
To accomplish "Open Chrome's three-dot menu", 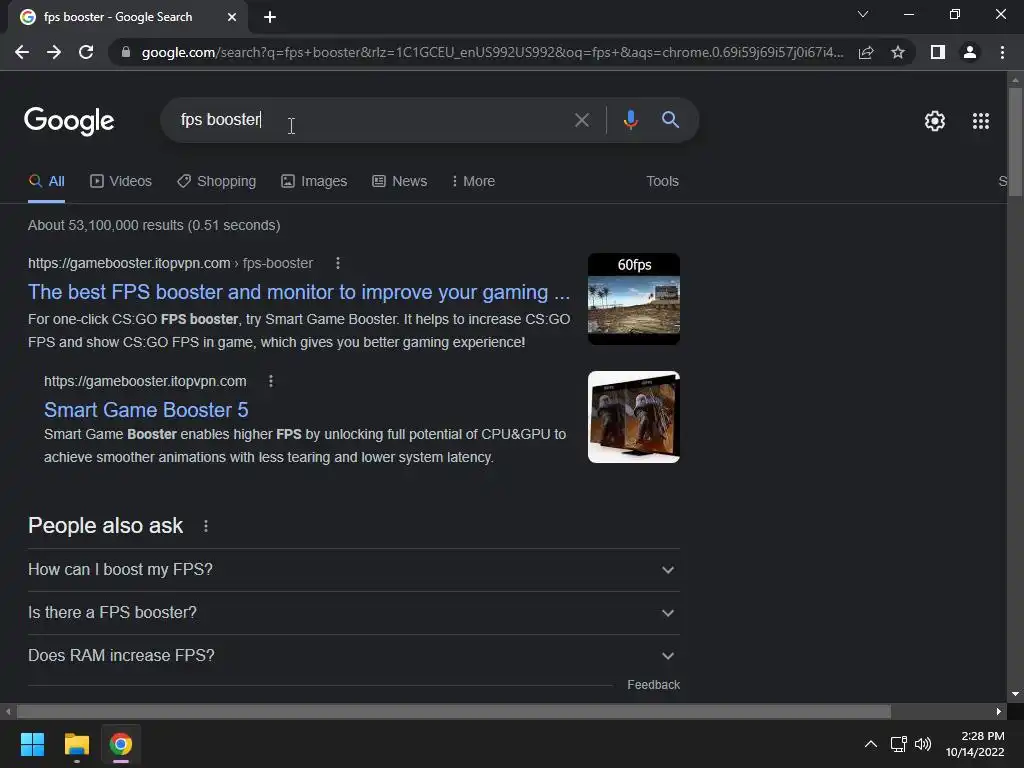I will (x=1002, y=52).
